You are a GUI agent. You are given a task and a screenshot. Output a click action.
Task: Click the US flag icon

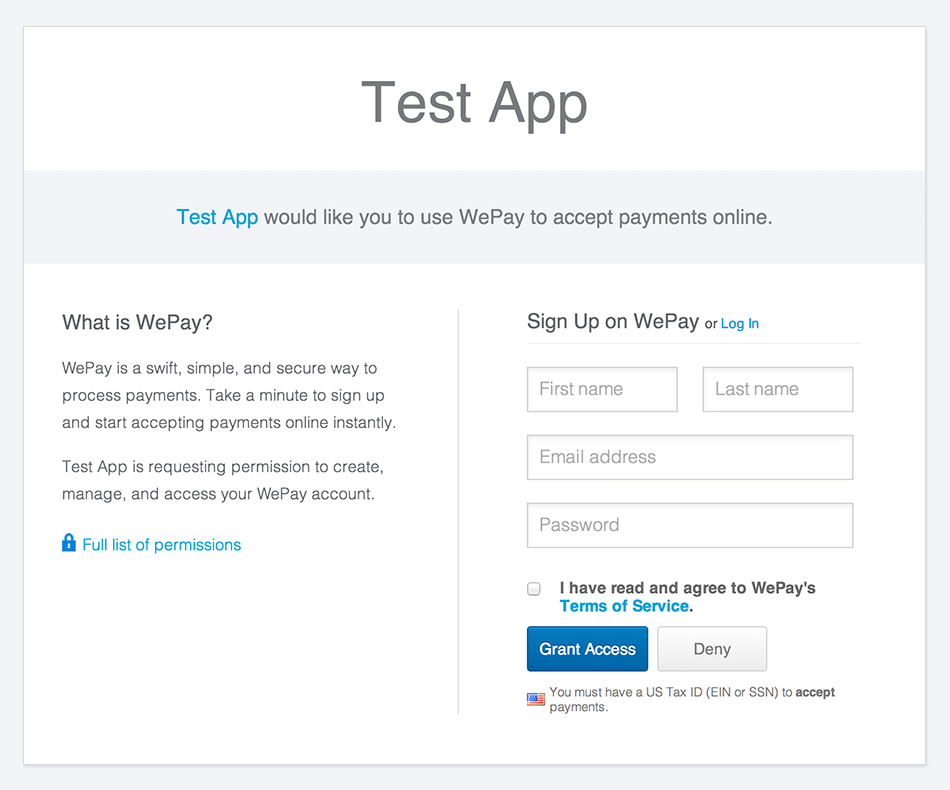click(536, 699)
